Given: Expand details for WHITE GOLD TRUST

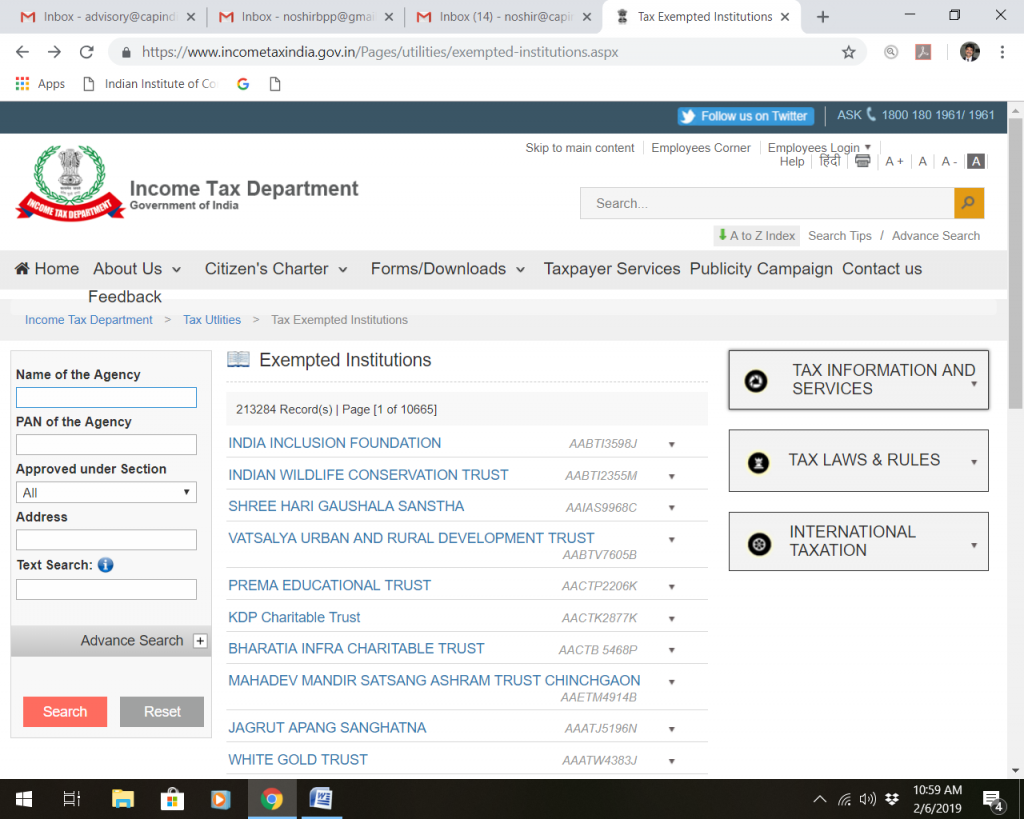Looking at the screenshot, I should (x=671, y=760).
